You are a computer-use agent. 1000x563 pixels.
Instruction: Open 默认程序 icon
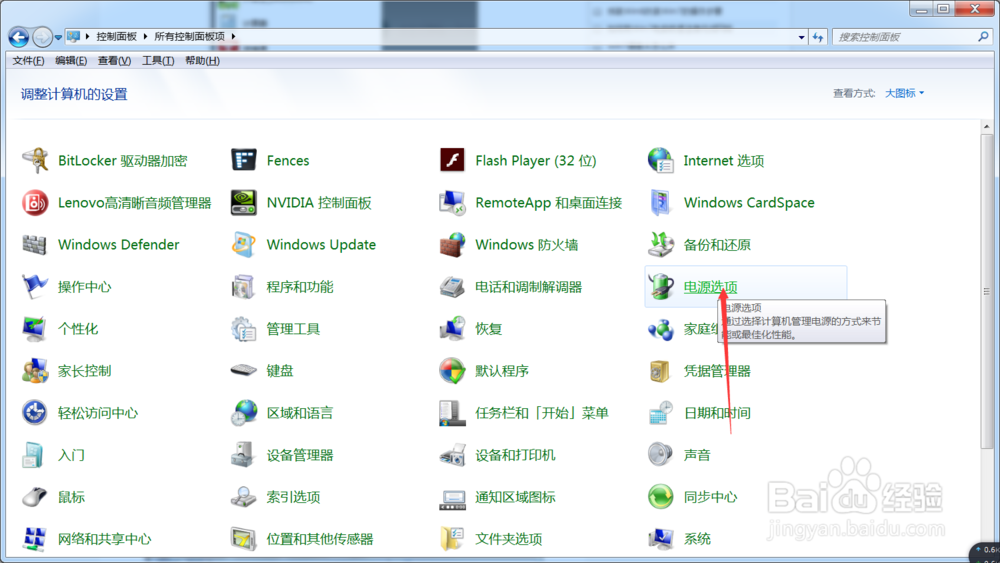(x=452, y=371)
